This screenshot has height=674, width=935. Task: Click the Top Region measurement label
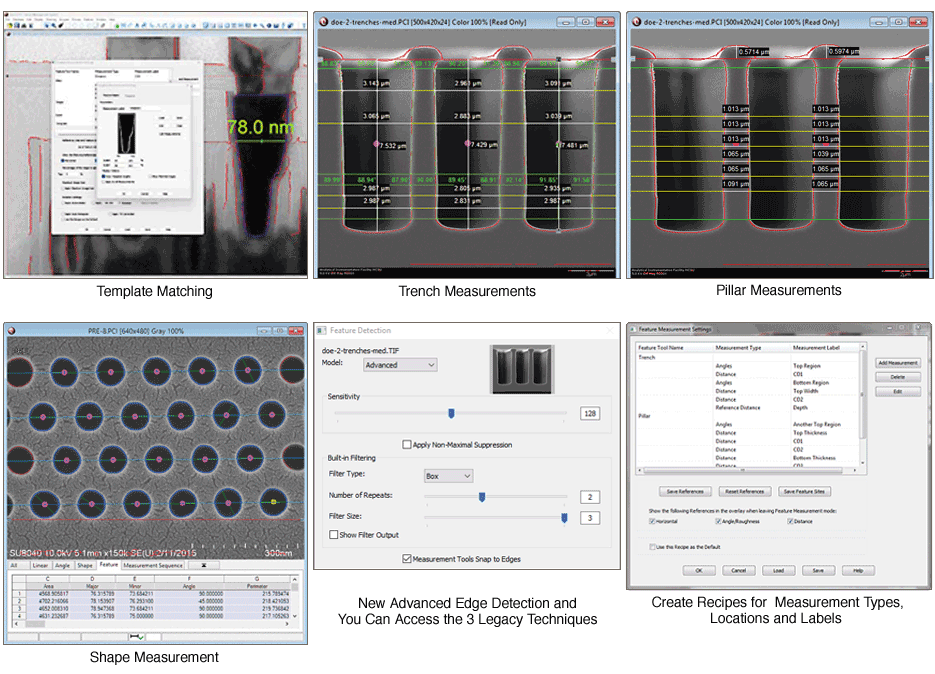point(807,366)
